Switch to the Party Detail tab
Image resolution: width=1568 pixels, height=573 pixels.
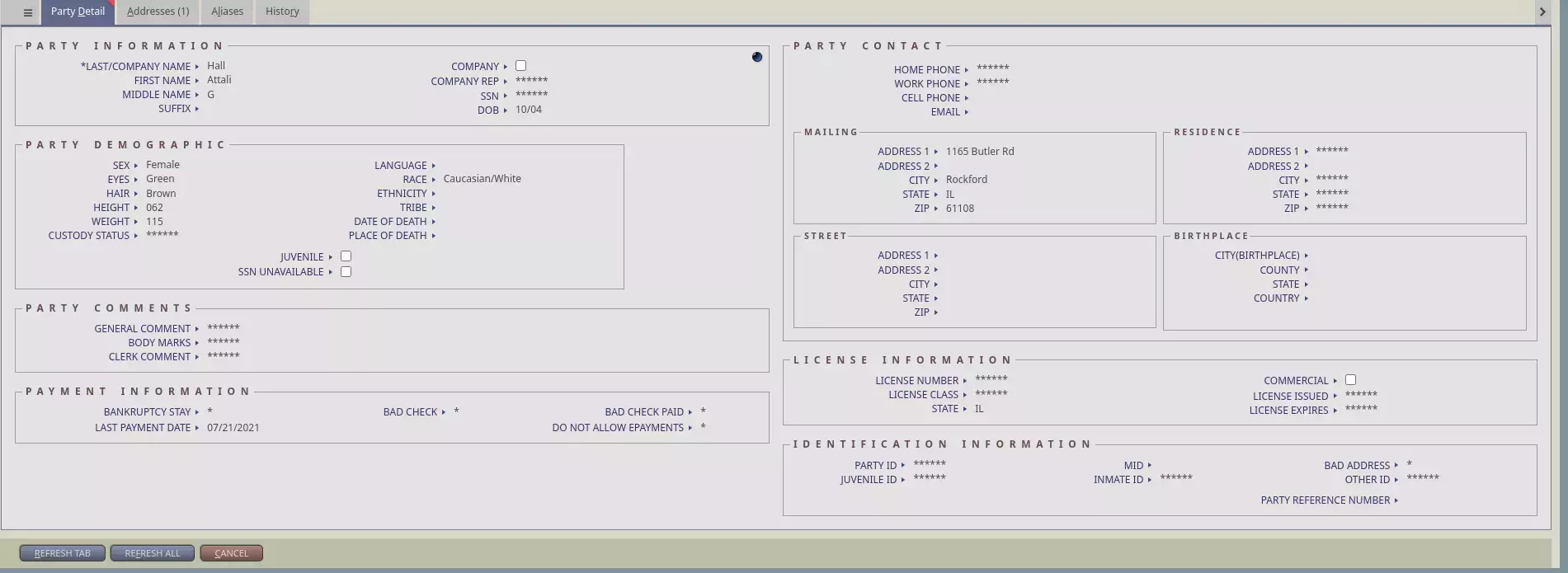78,12
